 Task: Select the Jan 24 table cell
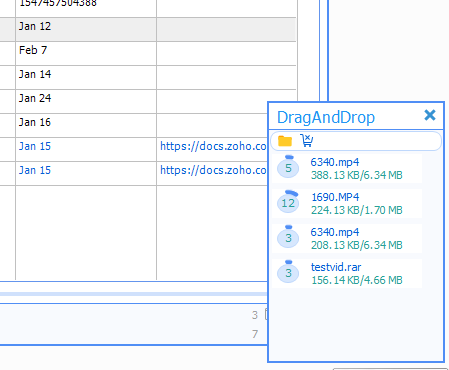(x=86, y=102)
